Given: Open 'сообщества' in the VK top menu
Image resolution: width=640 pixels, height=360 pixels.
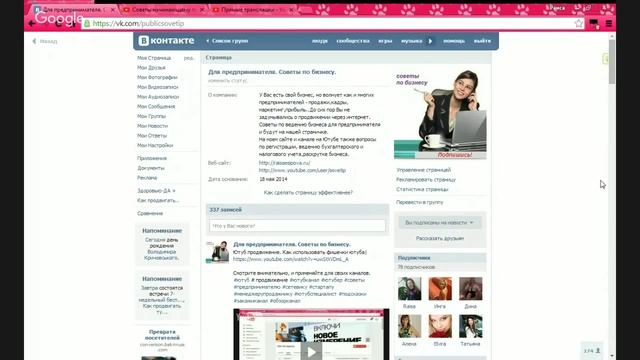Looking at the screenshot, I should [x=353, y=41].
